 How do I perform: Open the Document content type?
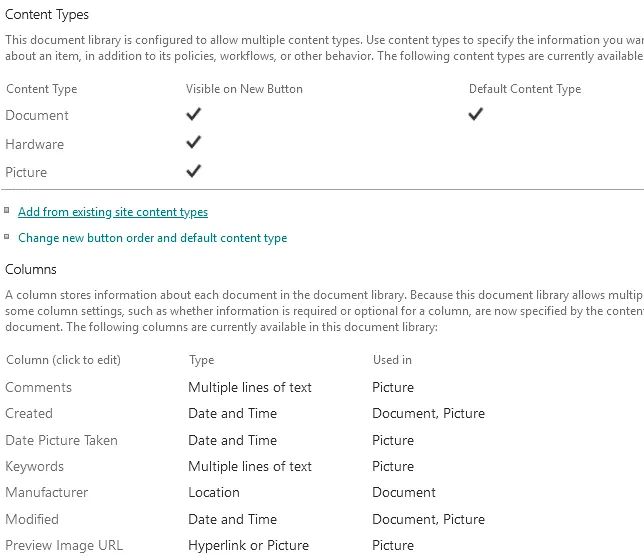click(37, 116)
